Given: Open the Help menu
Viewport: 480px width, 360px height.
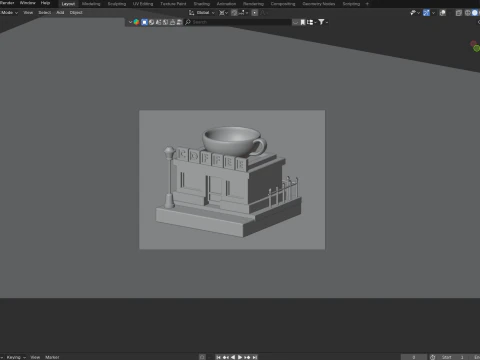Looking at the screenshot, I should (45, 3).
